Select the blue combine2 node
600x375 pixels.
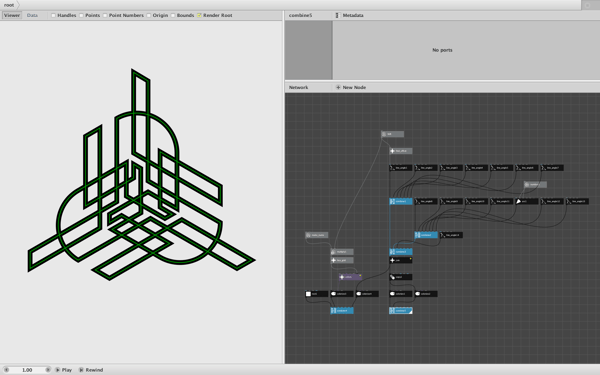(x=426, y=235)
